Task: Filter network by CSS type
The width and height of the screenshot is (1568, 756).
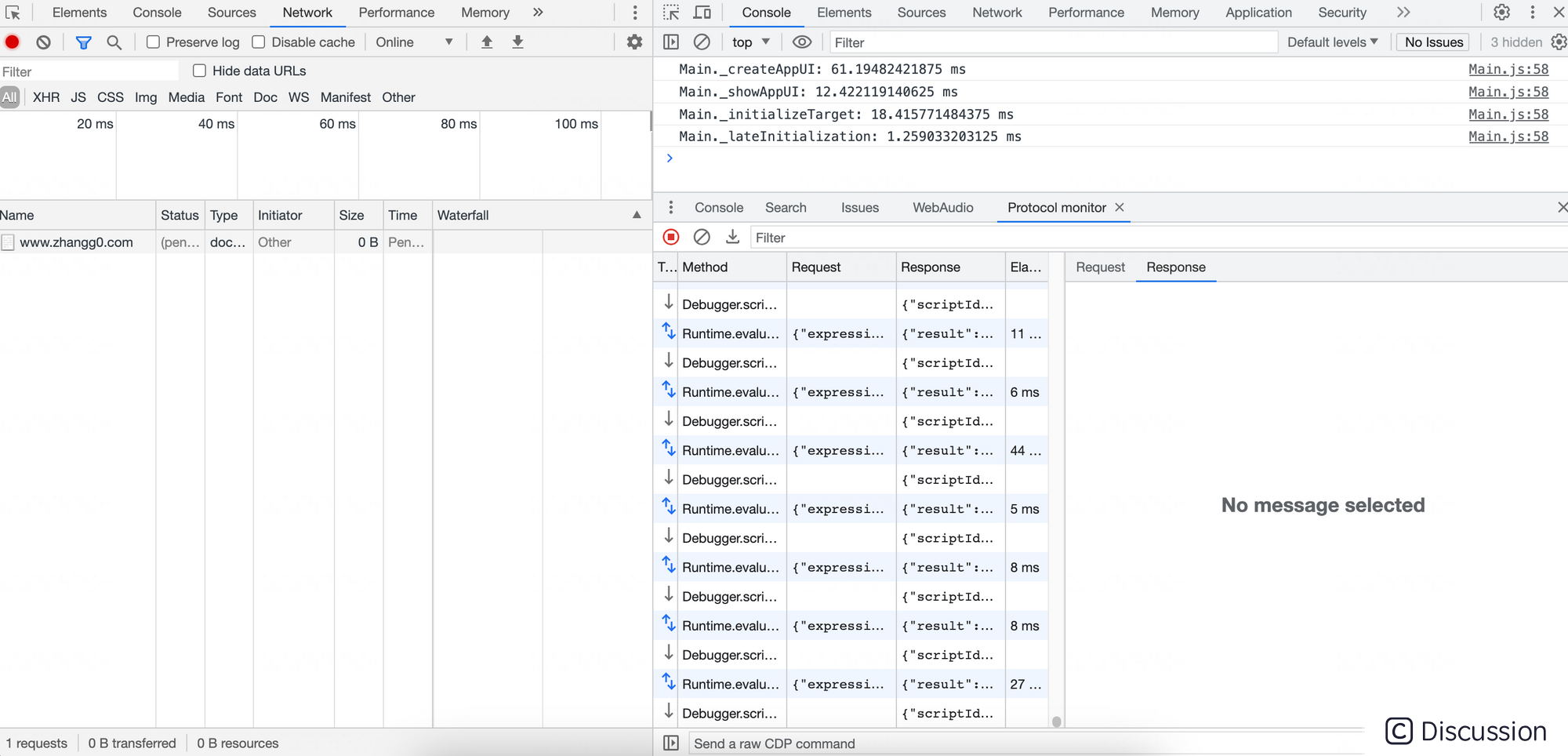Action: click(x=111, y=97)
